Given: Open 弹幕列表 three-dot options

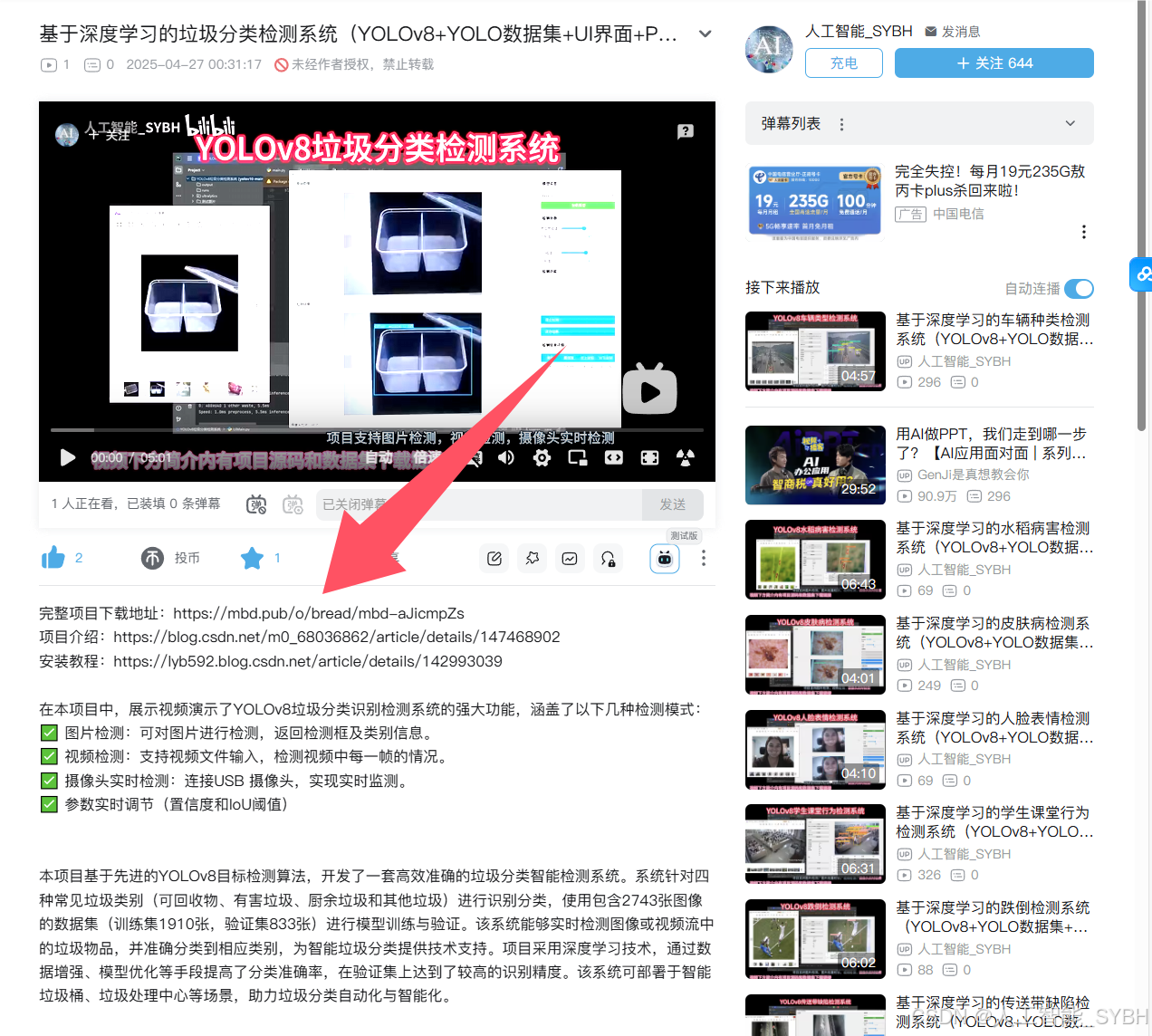Looking at the screenshot, I should click(x=842, y=124).
